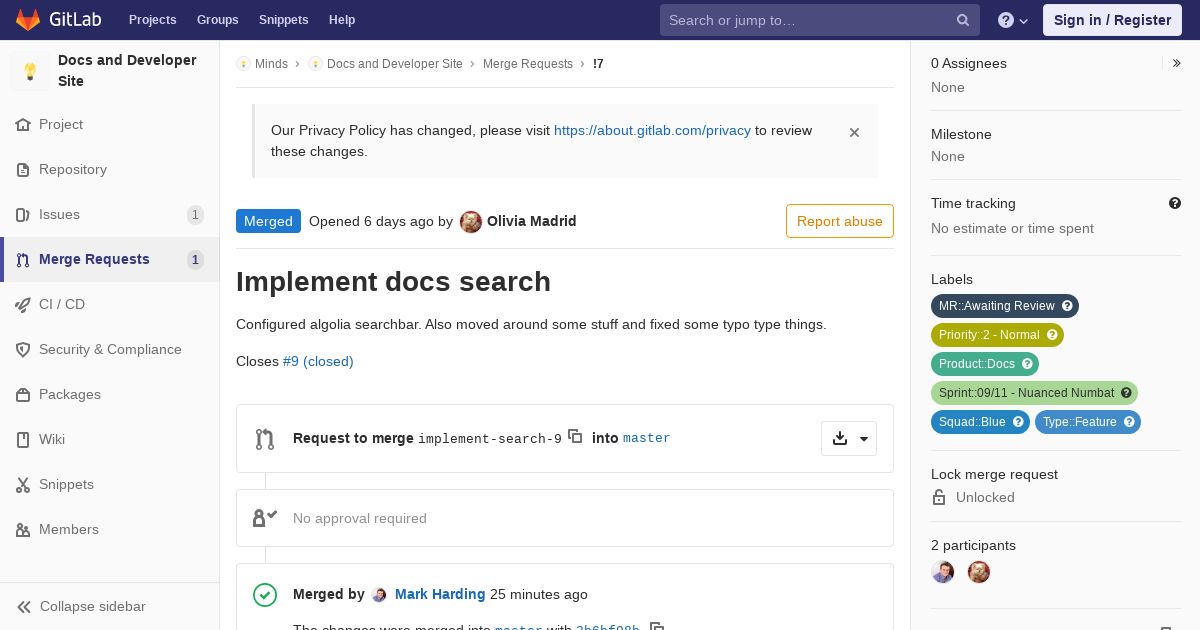Click the Project home icon
1200x630 pixels.
pyautogui.click(x=23, y=125)
